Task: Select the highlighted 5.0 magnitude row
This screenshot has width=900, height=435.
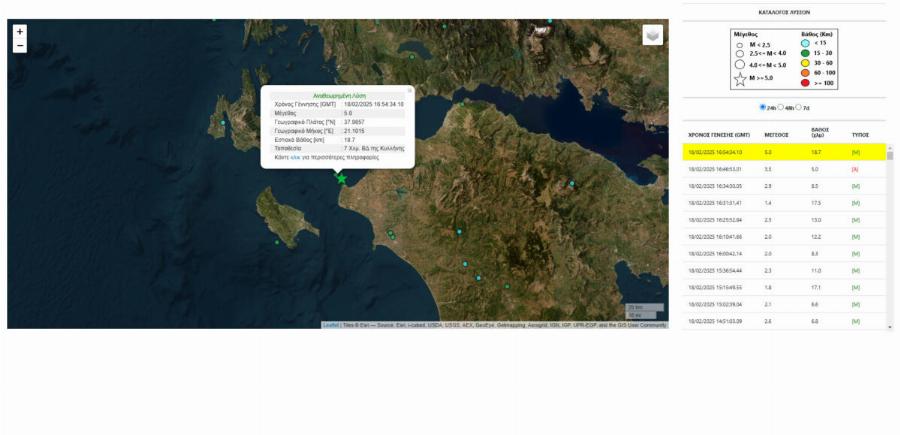Action: 784,152
